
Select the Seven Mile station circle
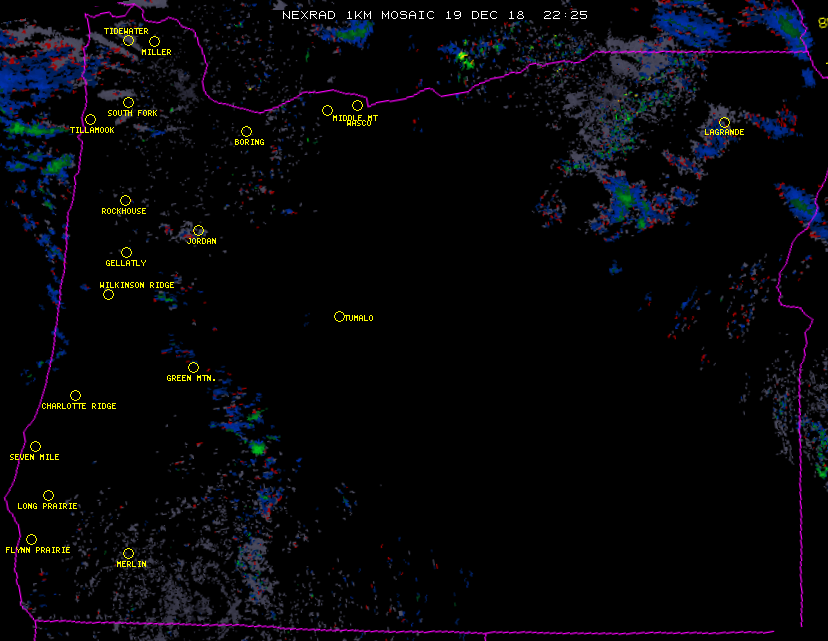(x=35, y=446)
